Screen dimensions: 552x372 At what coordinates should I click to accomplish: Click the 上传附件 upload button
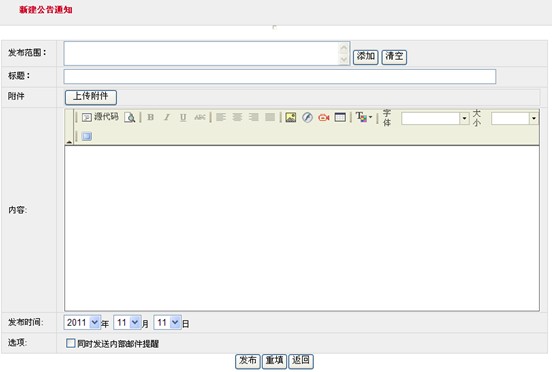click(x=91, y=97)
